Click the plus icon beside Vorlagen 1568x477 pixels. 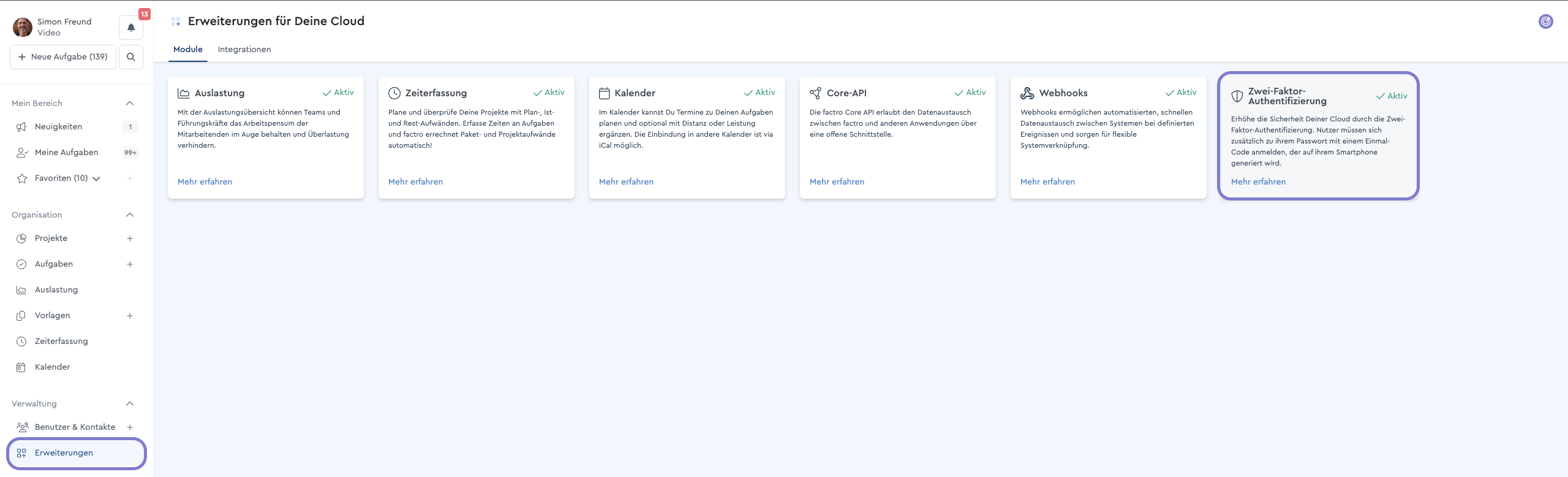(130, 316)
